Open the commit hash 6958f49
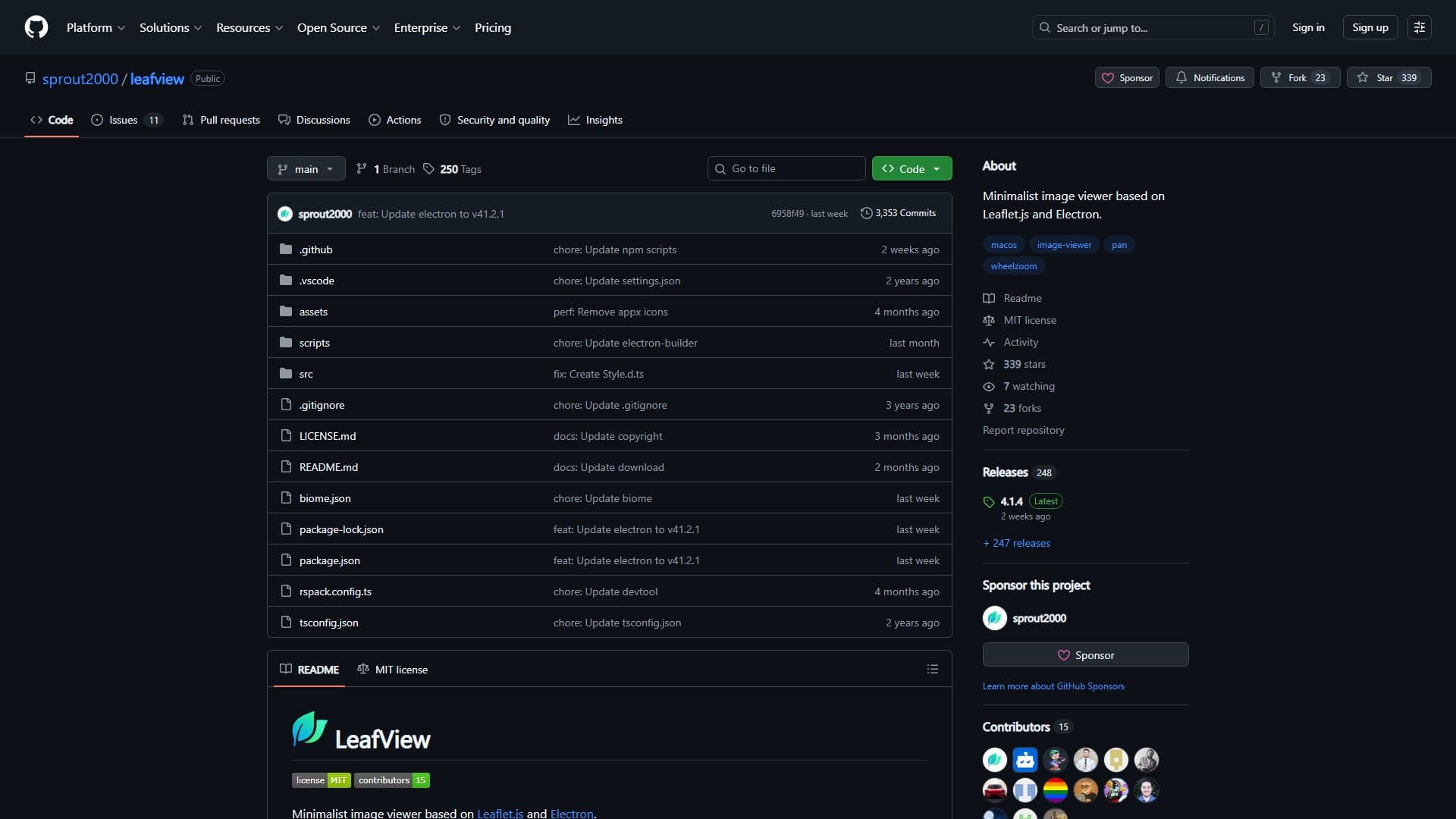Viewport: 1456px width, 819px height. click(787, 214)
